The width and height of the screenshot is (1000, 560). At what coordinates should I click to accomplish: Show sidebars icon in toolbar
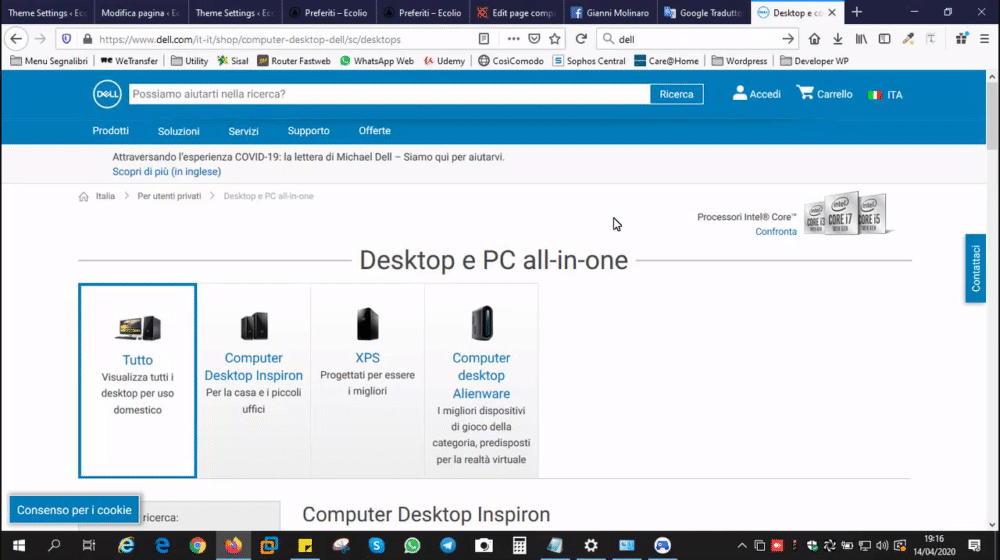click(x=885, y=39)
